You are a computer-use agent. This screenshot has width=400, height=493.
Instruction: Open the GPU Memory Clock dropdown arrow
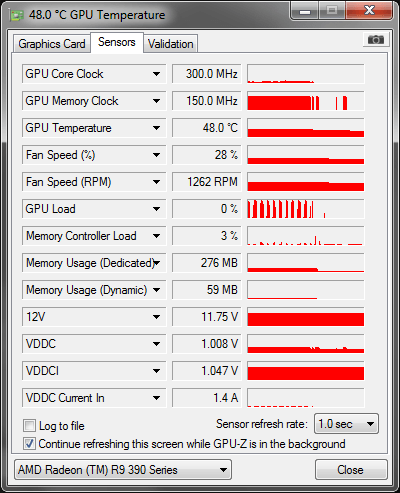pyautogui.click(x=156, y=101)
